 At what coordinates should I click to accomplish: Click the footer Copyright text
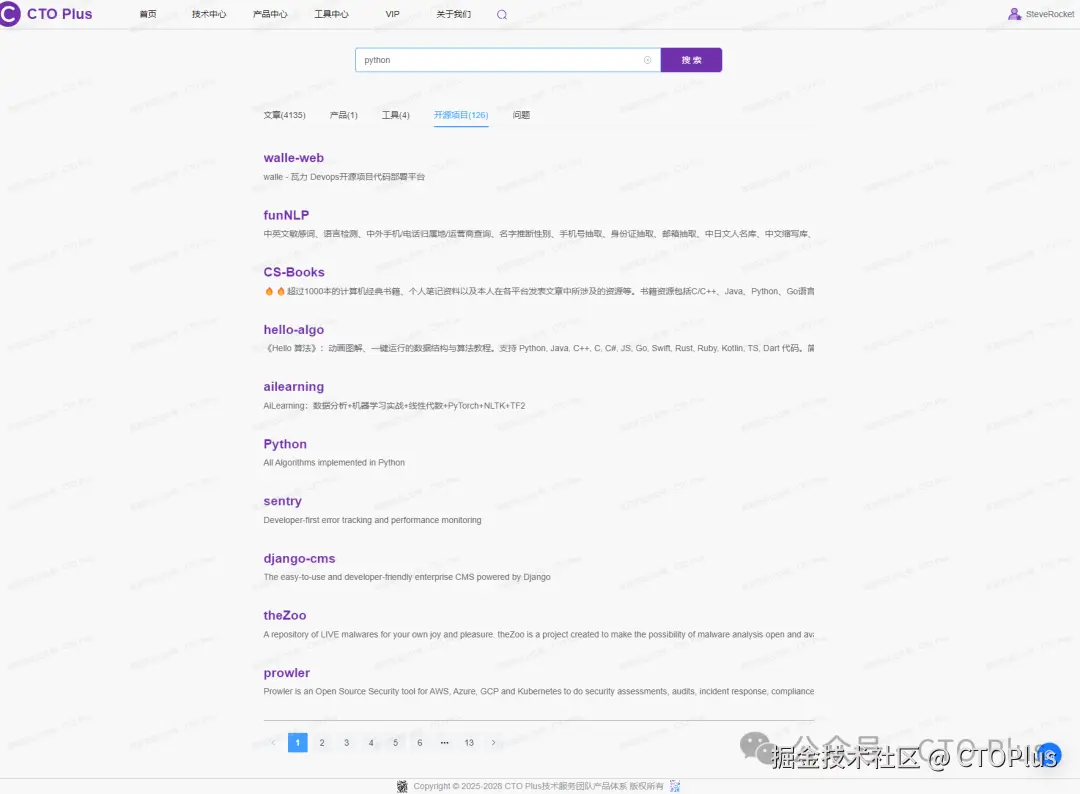click(x=538, y=786)
